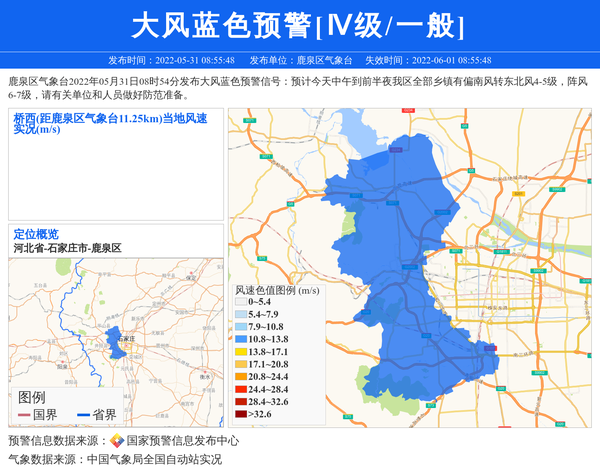Click the 河北省-石家庄市-鹿泉区 location label
600x471 pixels.
[x=68, y=247]
